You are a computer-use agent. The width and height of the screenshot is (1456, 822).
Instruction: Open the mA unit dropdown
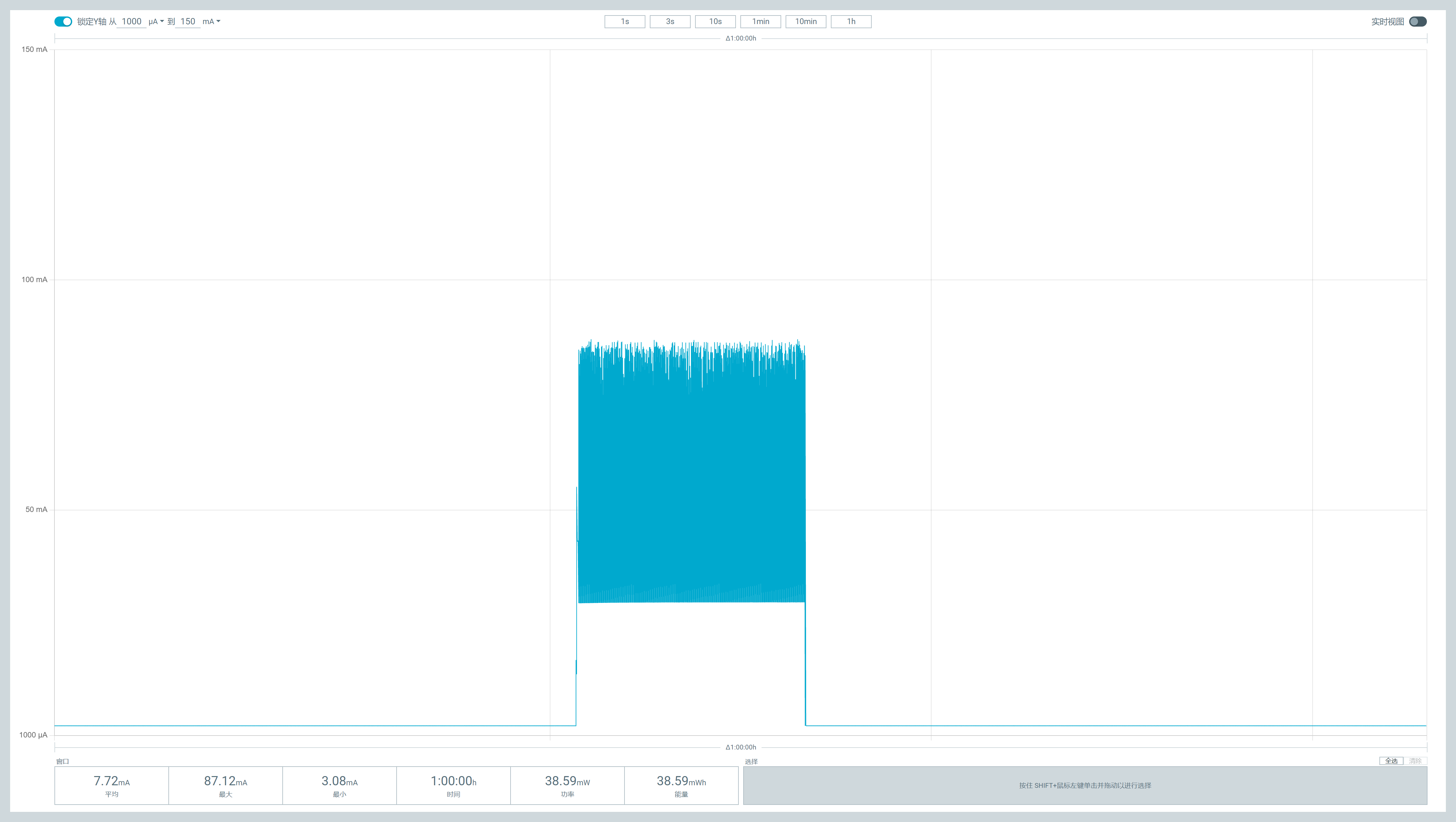(211, 22)
